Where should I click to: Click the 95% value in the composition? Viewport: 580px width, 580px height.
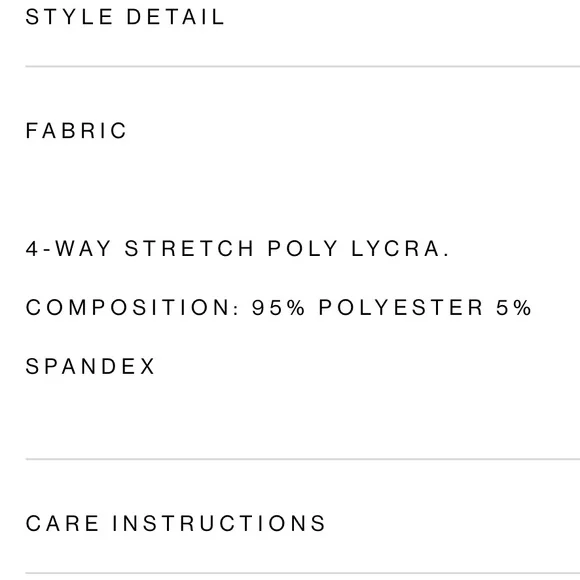click(x=278, y=307)
